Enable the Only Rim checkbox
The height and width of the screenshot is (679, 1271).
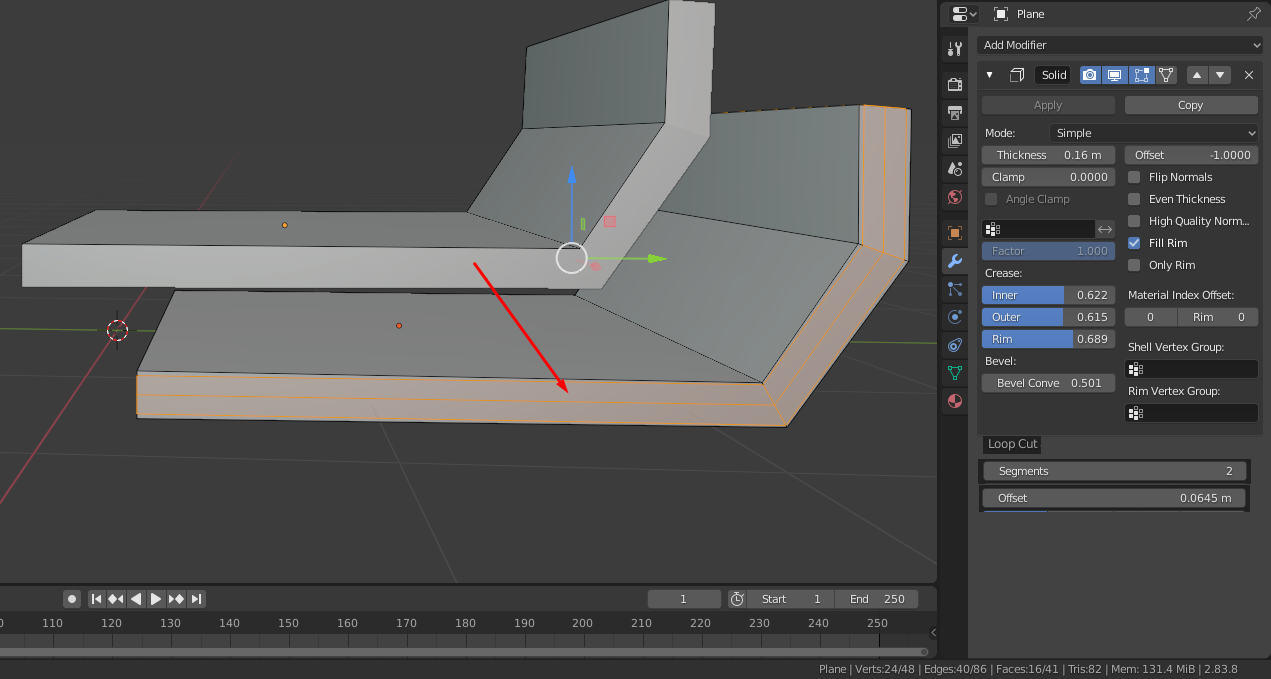(1134, 265)
